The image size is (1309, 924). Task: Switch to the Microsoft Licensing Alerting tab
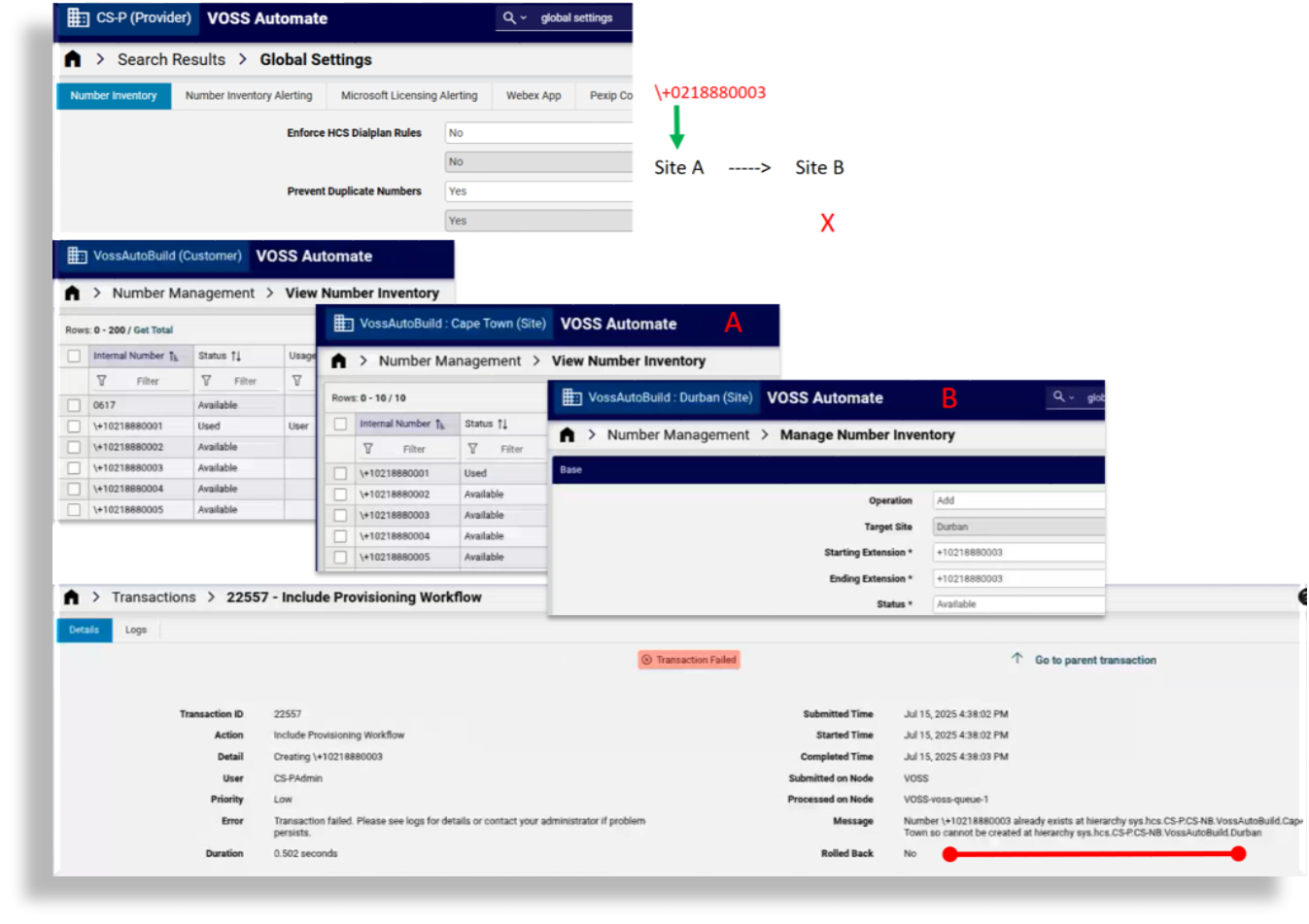pos(409,96)
